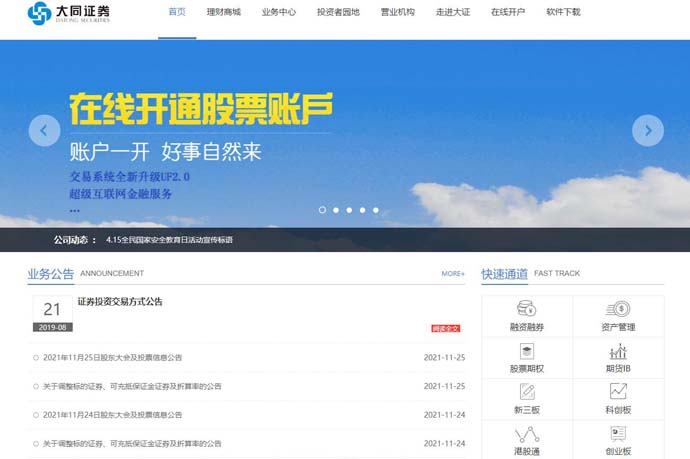Screen dimensions: 690x459
Task: Open the 营业机构 menu item
Action: 397,12
